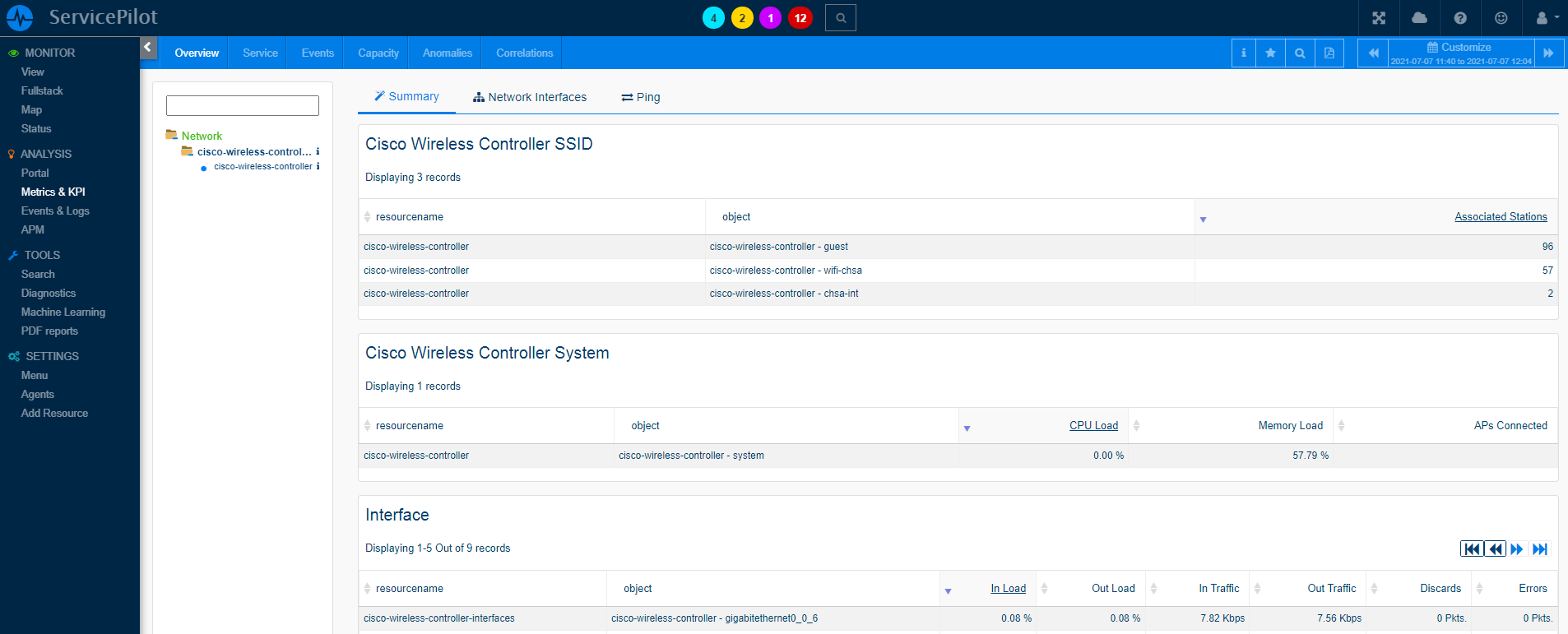Sort System table by CPU Load
Viewport: 1568px width, 634px height.
pyautogui.click(x=1093, y=425)
